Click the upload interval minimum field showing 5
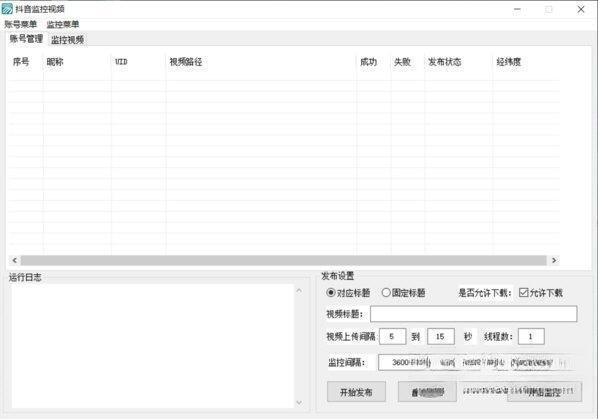The height and width of the screenshot is (419, 598). (392, 337)
